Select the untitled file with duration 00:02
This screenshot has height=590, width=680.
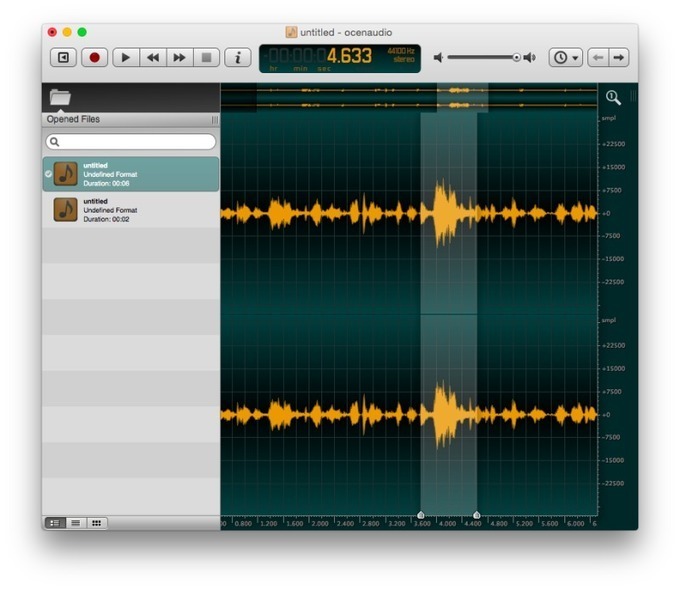tap(131, 210)
